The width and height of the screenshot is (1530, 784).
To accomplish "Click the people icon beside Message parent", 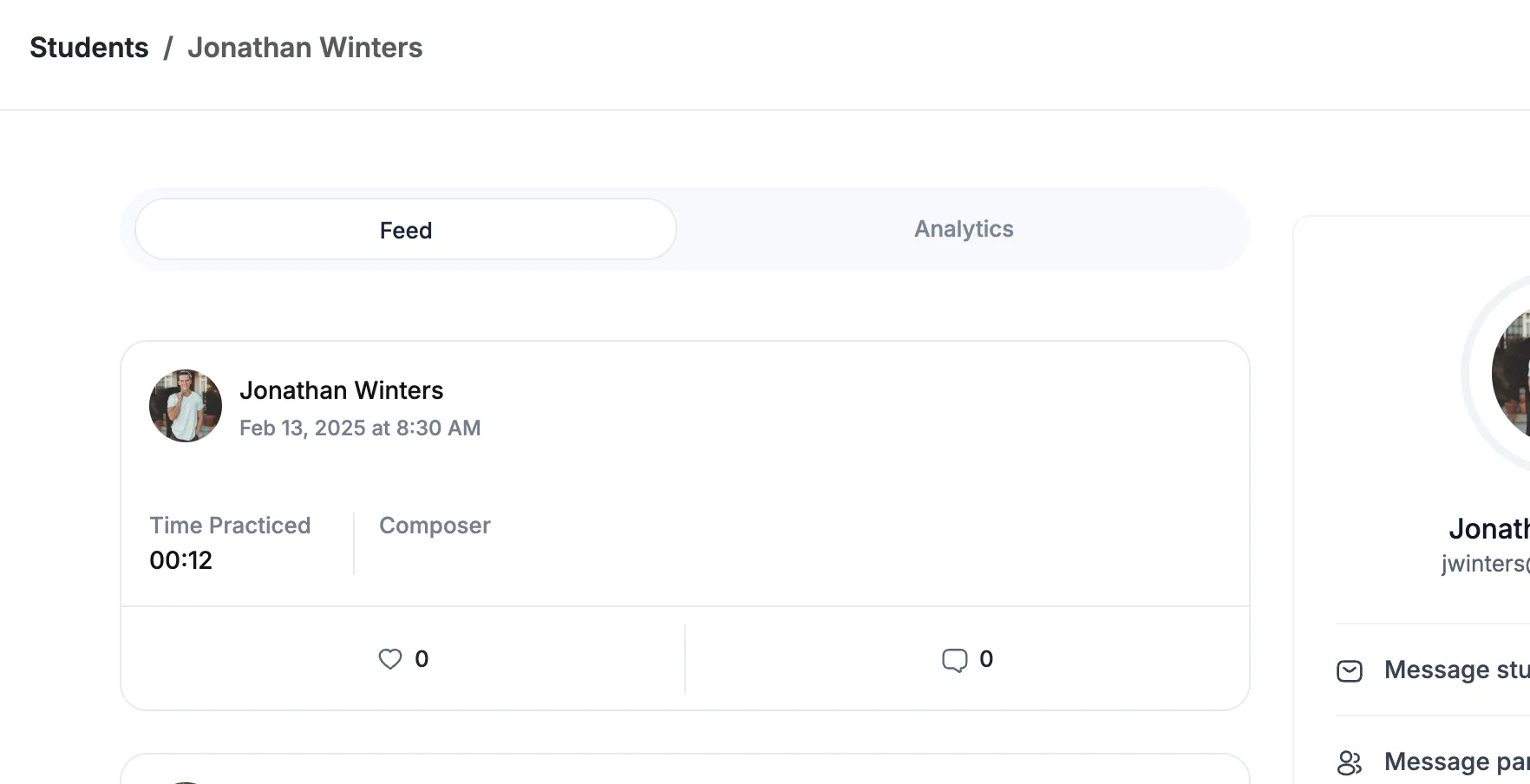I will (1350, 762).
